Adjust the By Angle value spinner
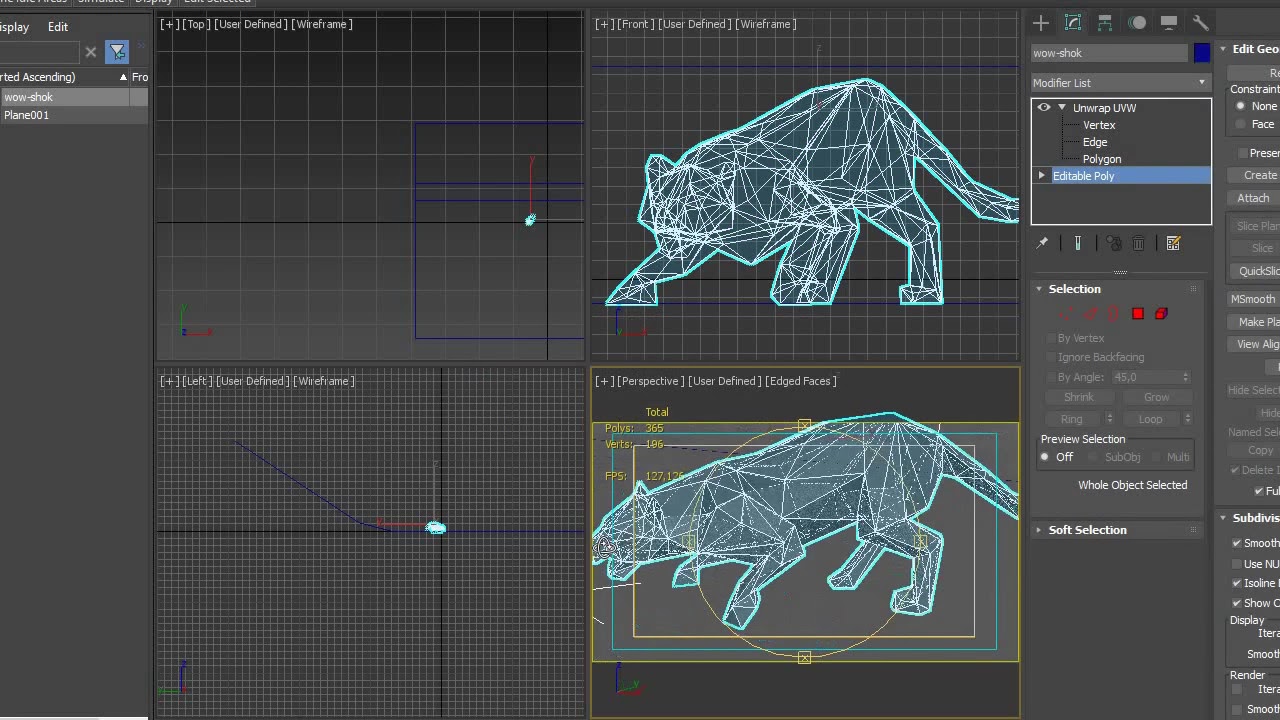 1186,377
